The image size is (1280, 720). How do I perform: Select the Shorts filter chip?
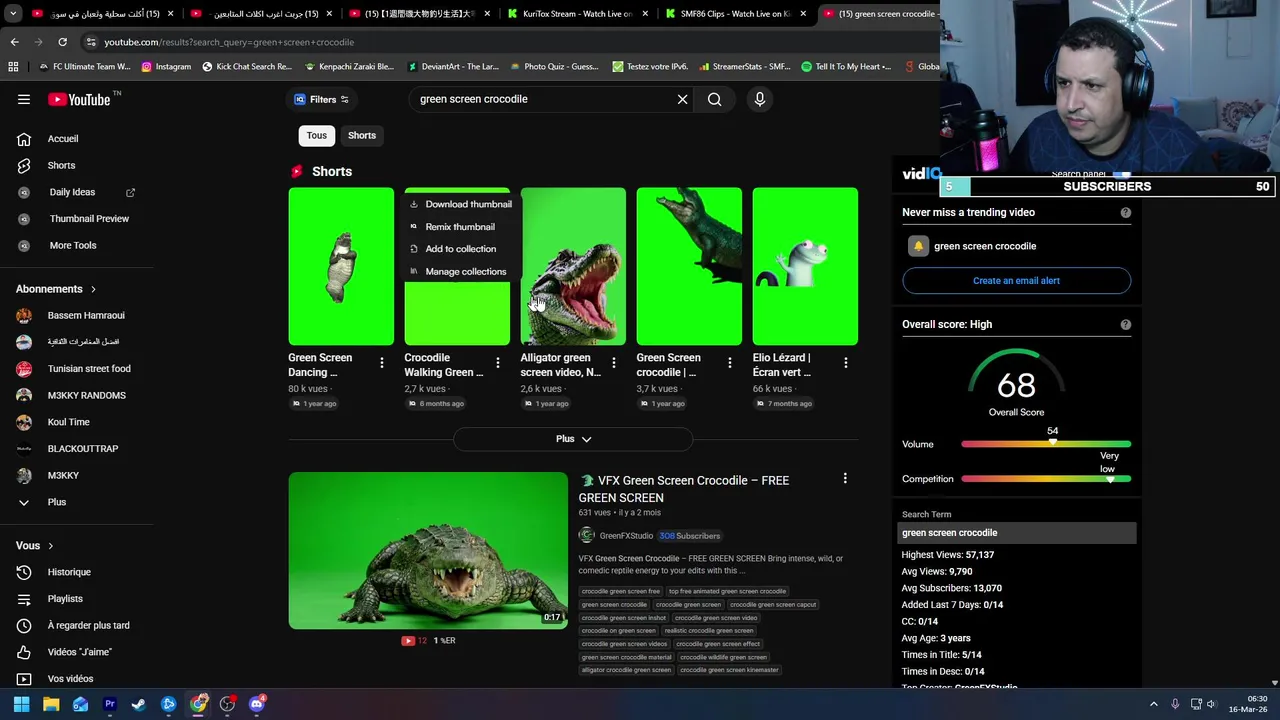pos(362,135)
